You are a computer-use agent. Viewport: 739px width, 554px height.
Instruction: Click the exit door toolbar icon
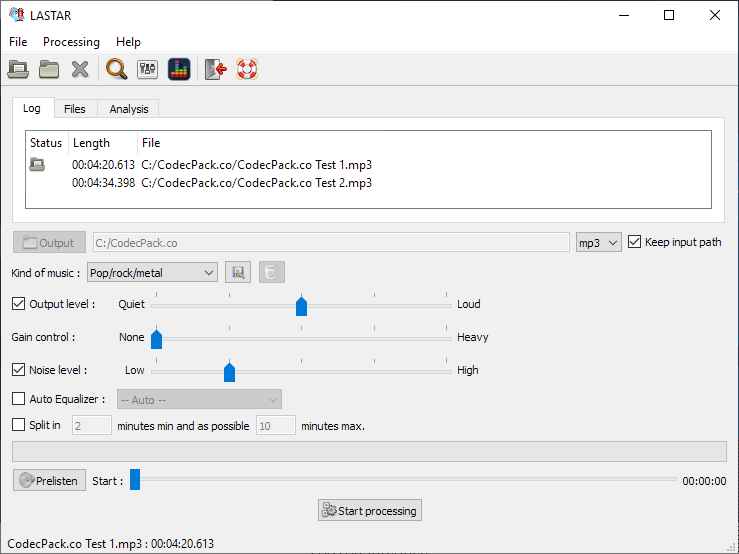click(x=215, y=69)
